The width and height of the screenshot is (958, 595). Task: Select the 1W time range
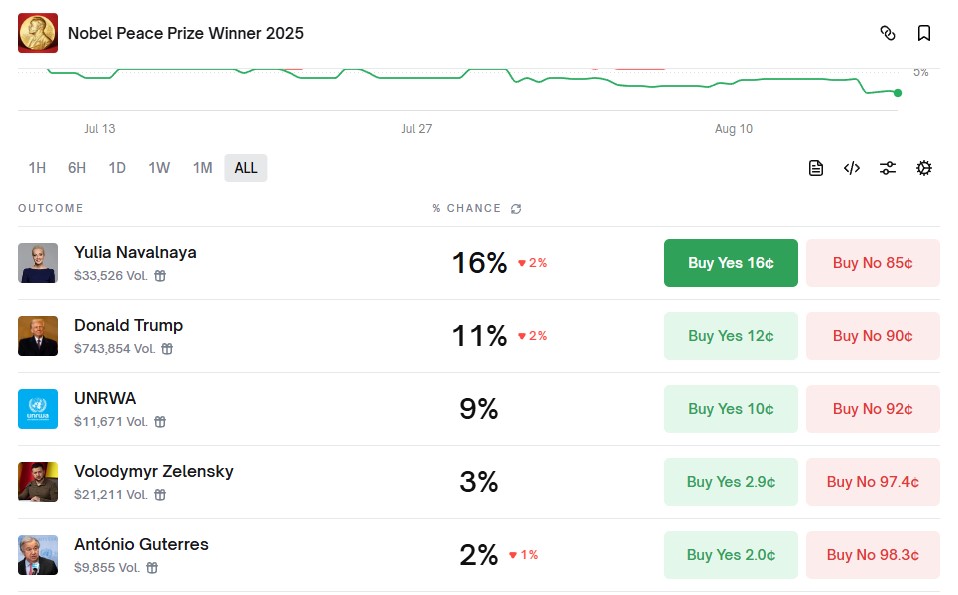point(159,168)
